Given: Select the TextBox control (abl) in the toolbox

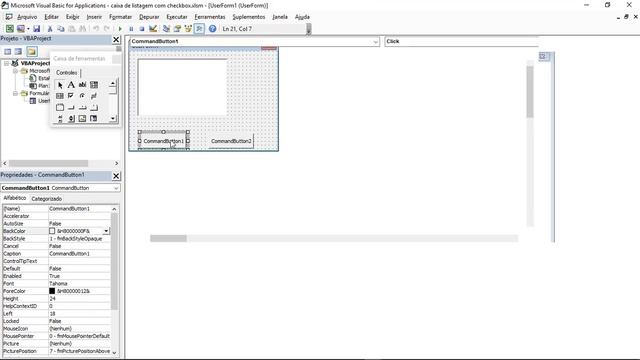Looking at the screenshot, I should pos(82,85).
